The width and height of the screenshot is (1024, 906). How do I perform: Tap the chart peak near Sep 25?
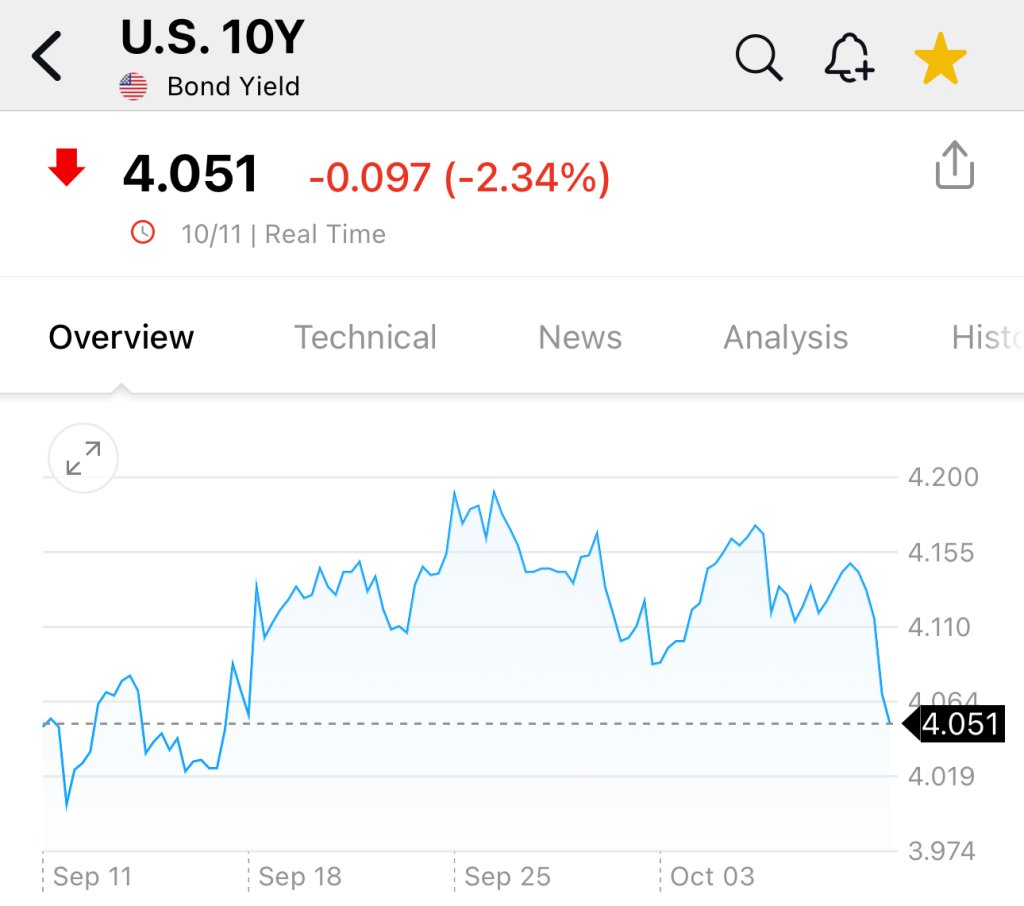click(x=494, y=492)
